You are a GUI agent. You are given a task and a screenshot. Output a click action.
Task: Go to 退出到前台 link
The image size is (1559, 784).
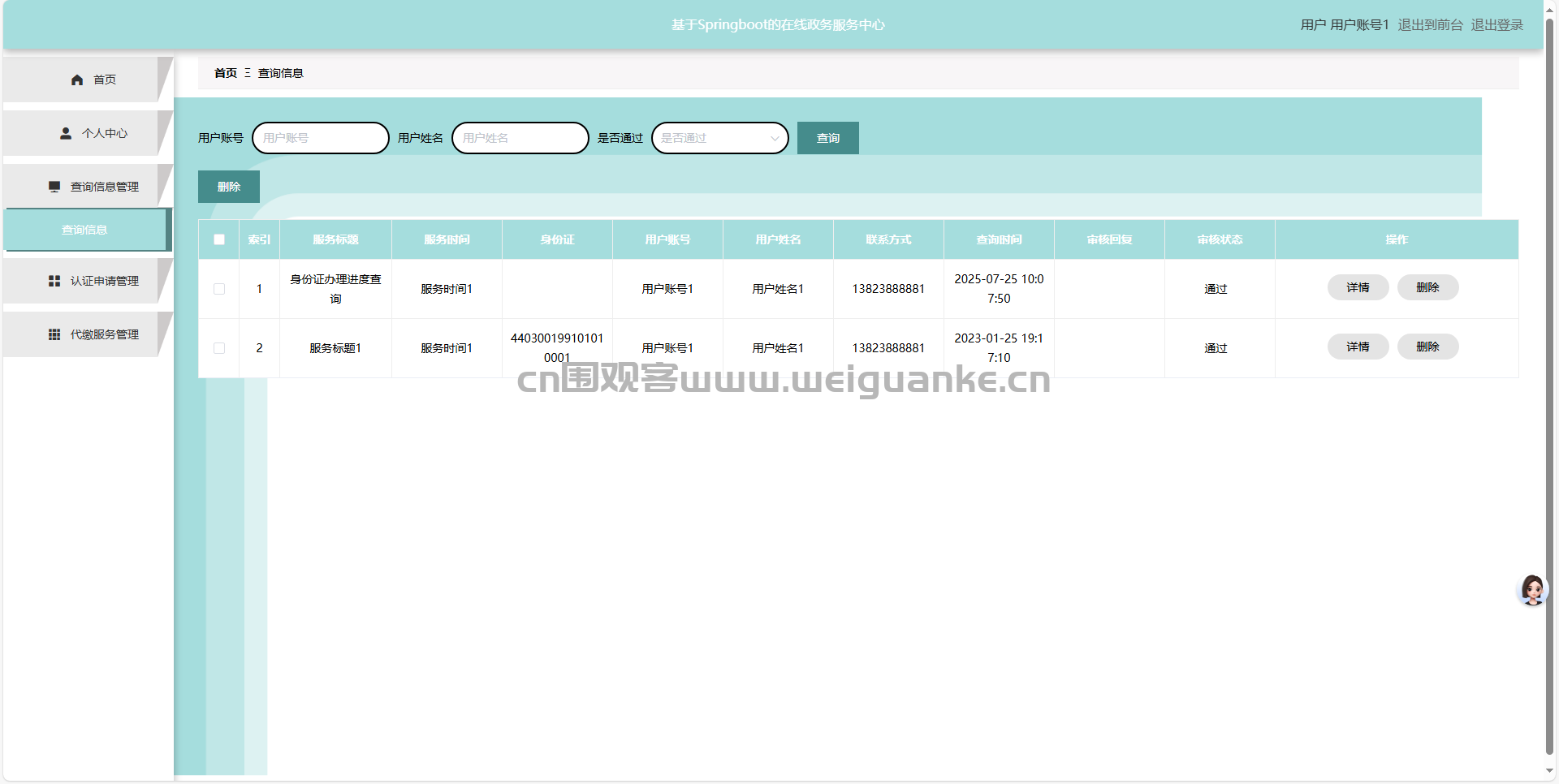click(1430, 25)
